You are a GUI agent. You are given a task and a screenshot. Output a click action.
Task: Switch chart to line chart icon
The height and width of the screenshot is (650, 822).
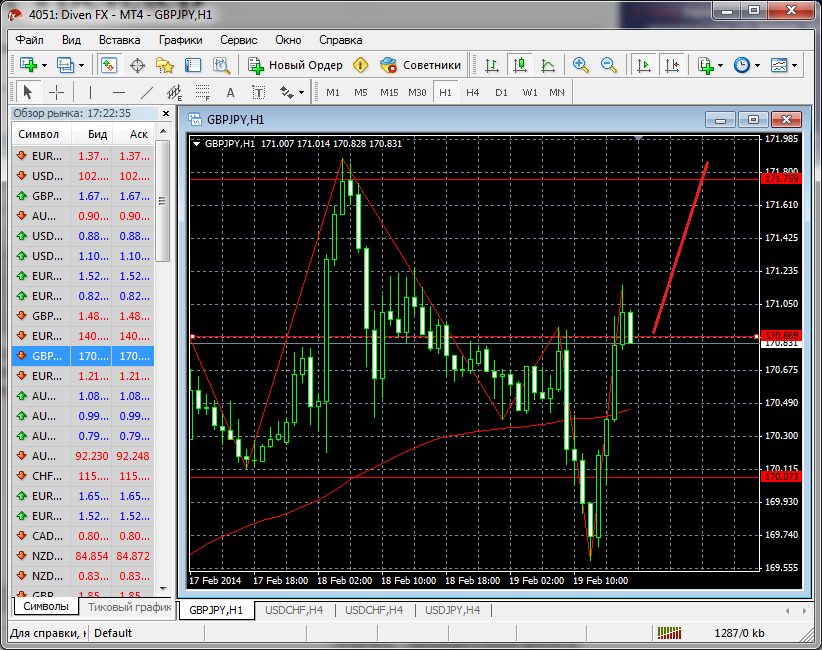[x=548, y=65]
